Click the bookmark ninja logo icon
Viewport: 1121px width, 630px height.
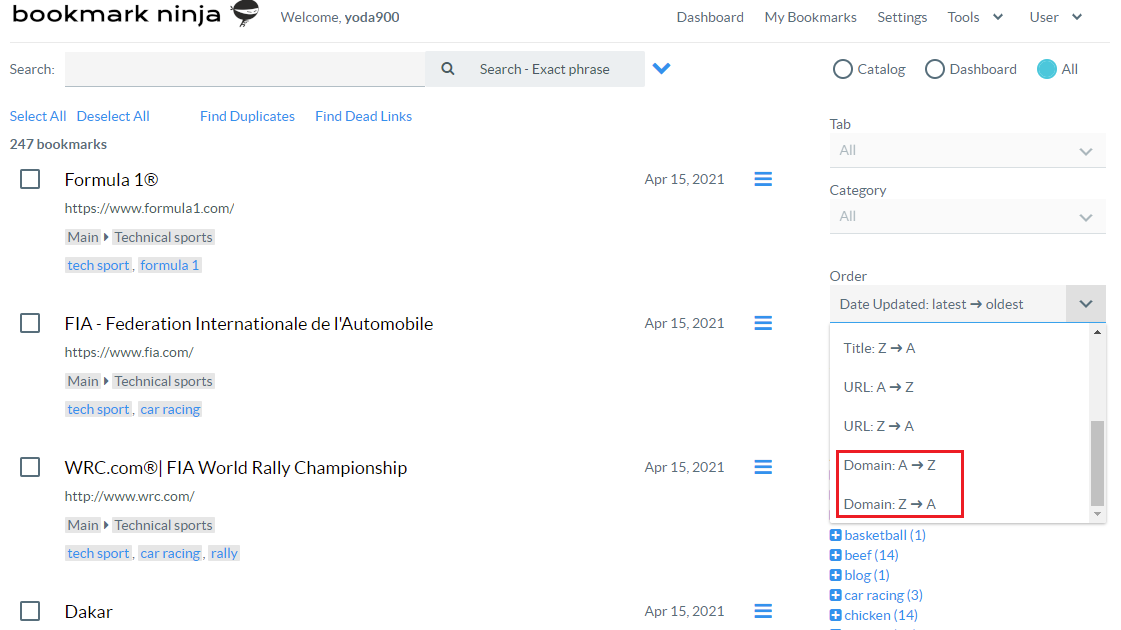[x=244, y=14]
